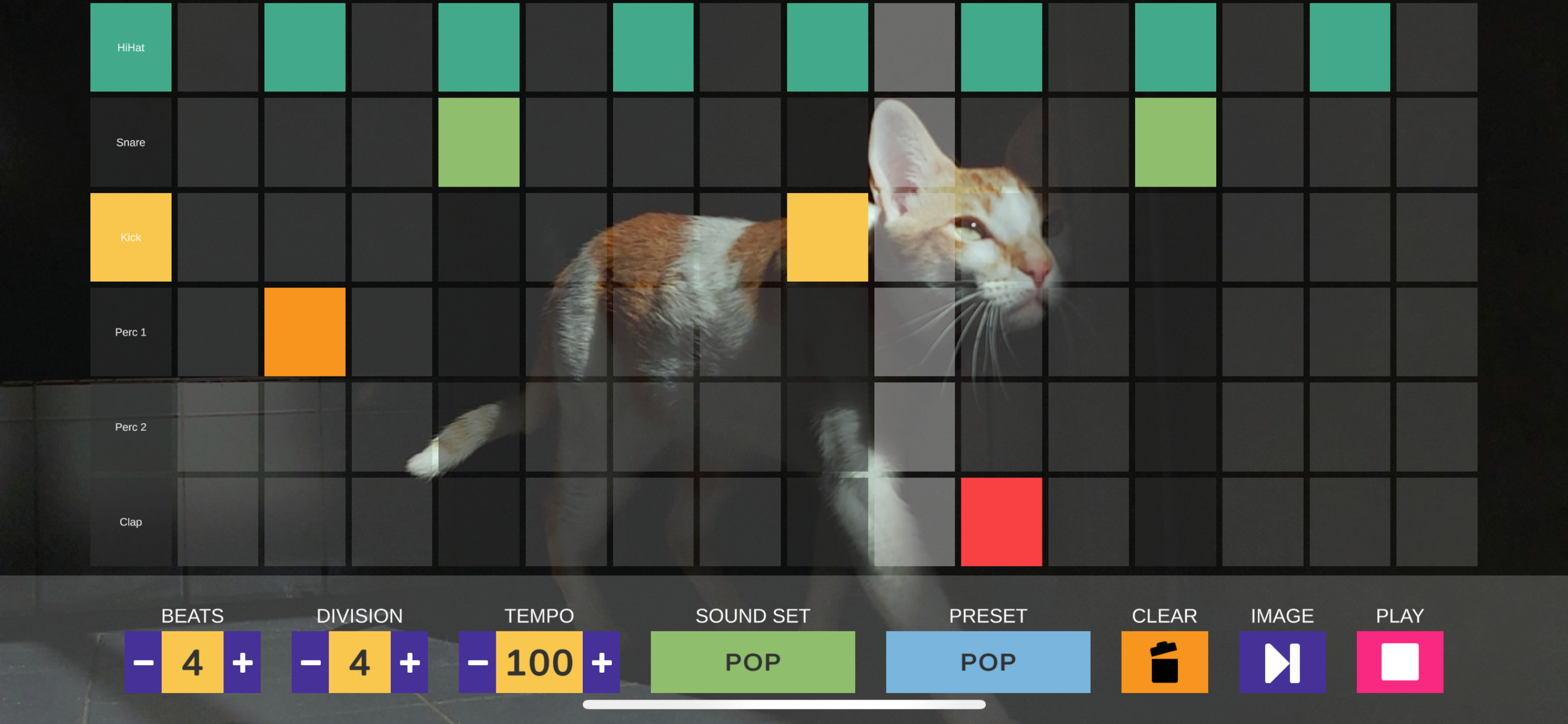This screenshot has width=1568, height=724.
Task: Select the Perc 2 row label
Action: (x=131, y=427)
